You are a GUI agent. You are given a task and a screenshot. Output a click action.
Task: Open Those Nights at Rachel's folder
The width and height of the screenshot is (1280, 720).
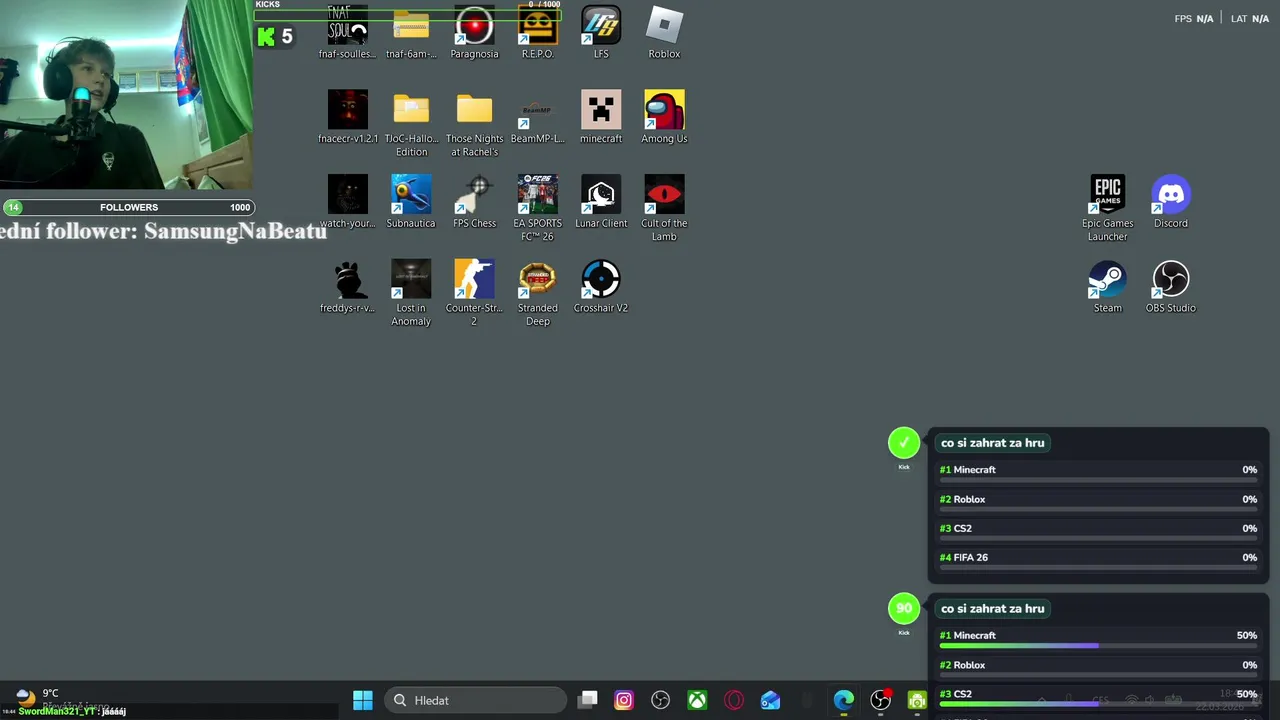(x=474, y=124)
